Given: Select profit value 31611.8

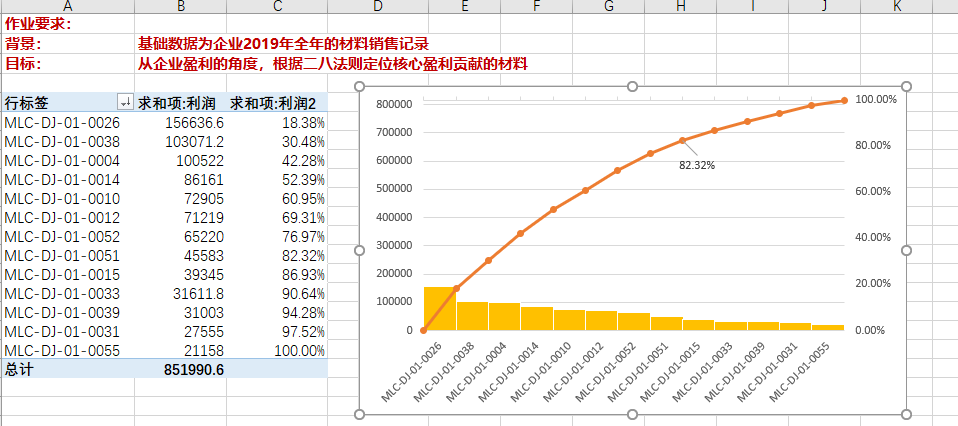Looking at the screenshot, I should (x=199, y=294).
